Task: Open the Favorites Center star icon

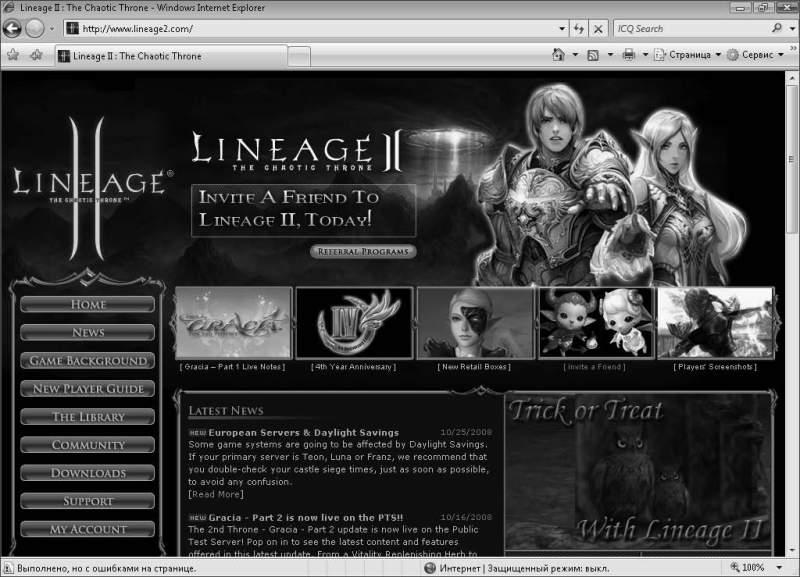Action: click(13, 55)
